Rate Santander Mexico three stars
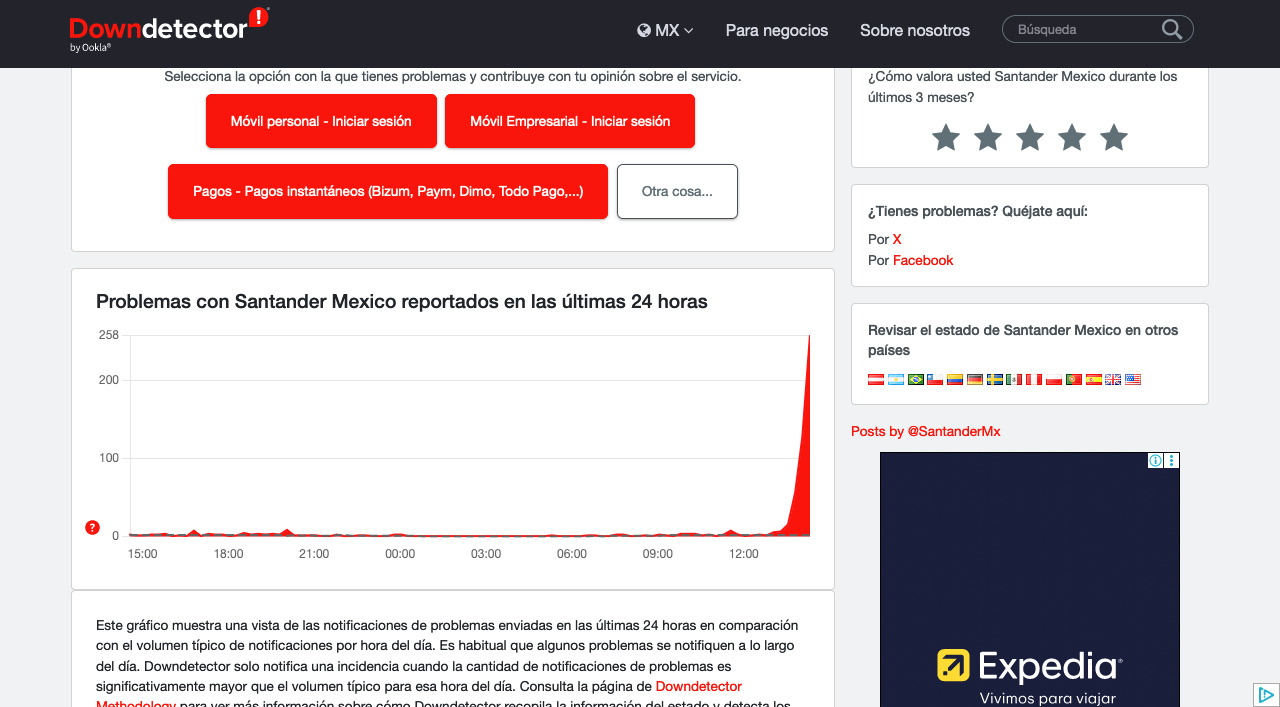Viewport: 1280px width, 707px height. click(1030, 138)
